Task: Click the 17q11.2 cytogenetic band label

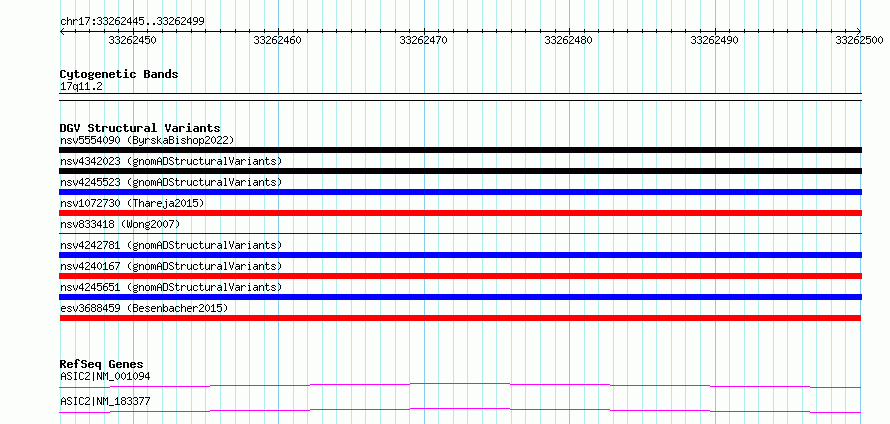Action: (82, 86)
